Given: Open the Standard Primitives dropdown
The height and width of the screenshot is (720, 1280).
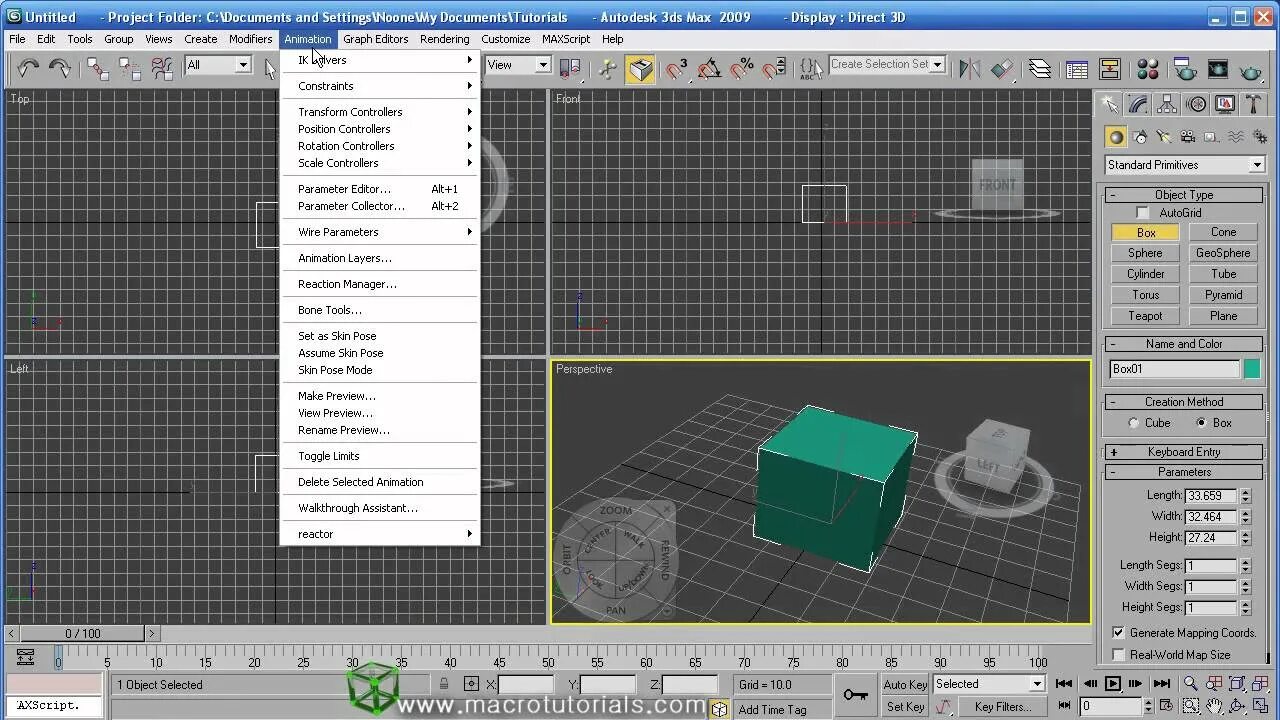Looking at the screenshot, I should point(1185,165).
